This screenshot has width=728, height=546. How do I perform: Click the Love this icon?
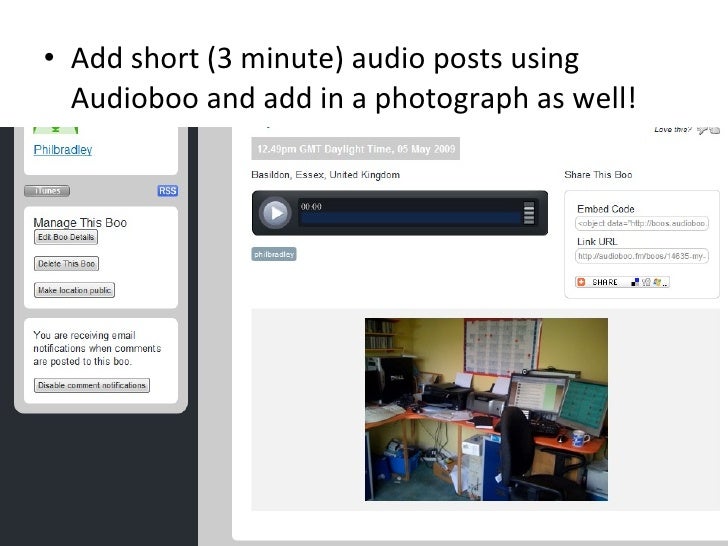pyautogui.click(x=708, y=130)
